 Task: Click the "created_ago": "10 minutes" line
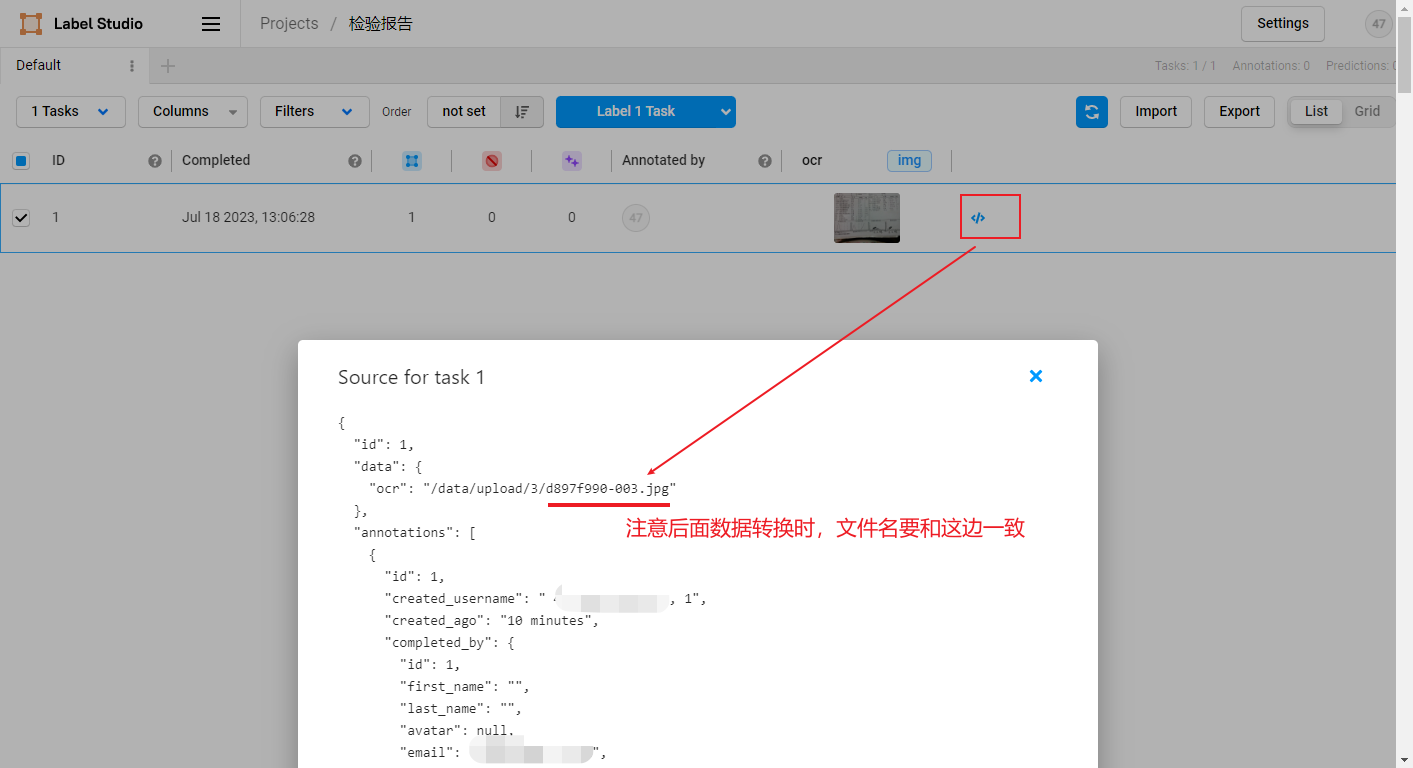click(x=492, y=621)
